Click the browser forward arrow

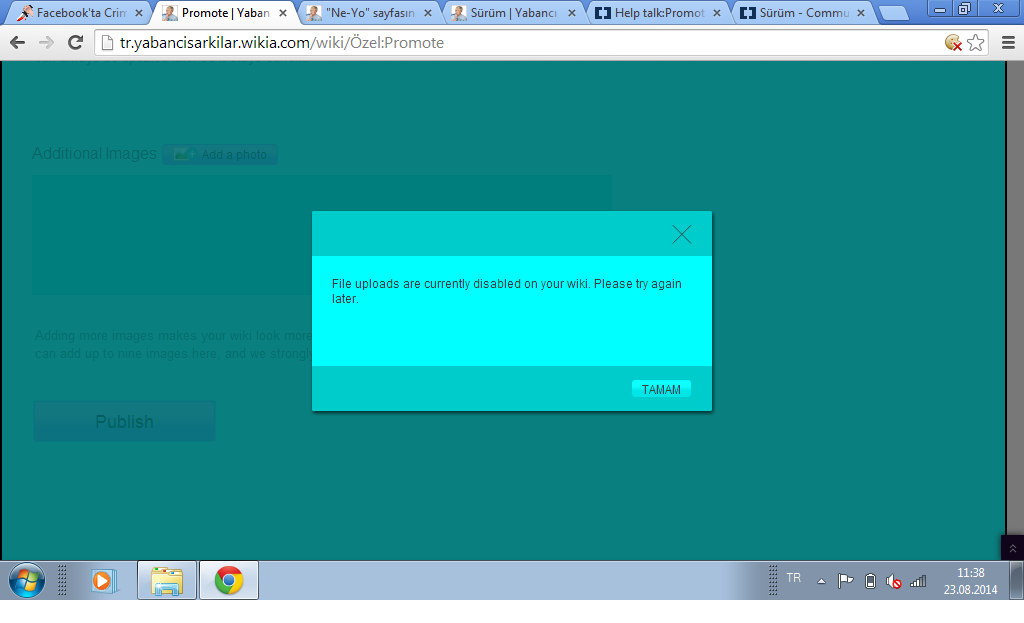click(46, 42)
